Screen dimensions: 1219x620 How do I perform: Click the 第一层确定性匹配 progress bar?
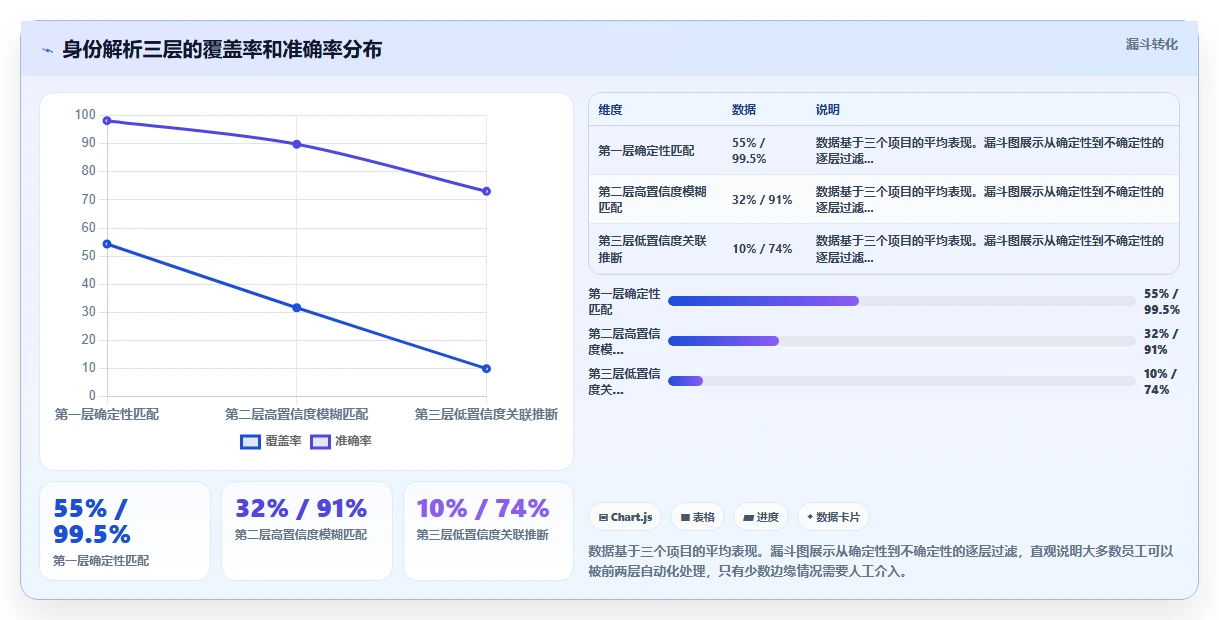pyautogui.click(x=902, y=301)
